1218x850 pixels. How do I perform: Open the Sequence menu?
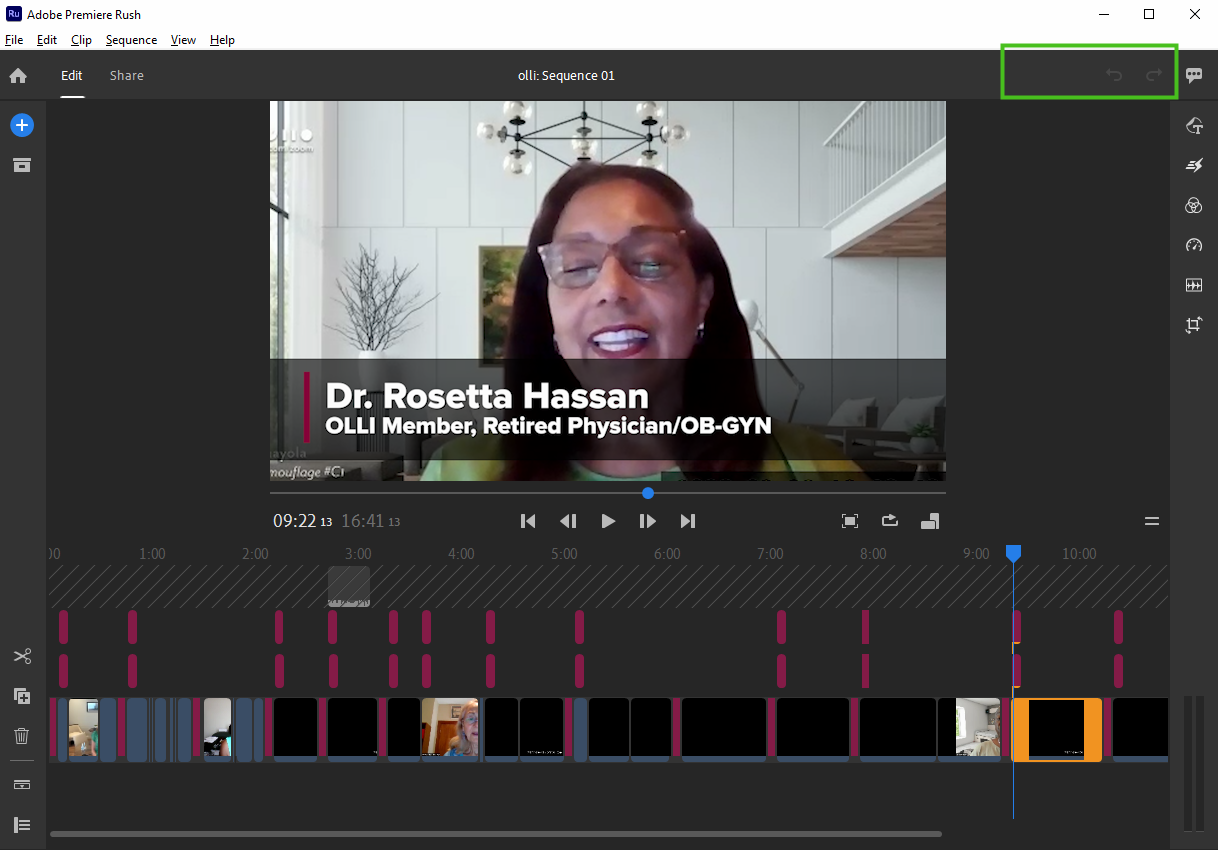tap(131, 40)
